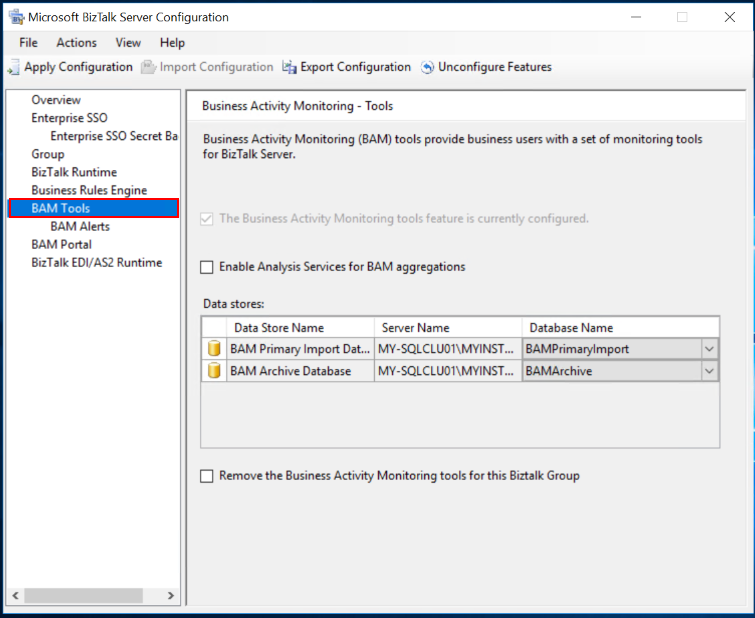The image size is (755, 618).
Task: Click server name cell in BAM Primary Import row
Action: click(448, 349)
